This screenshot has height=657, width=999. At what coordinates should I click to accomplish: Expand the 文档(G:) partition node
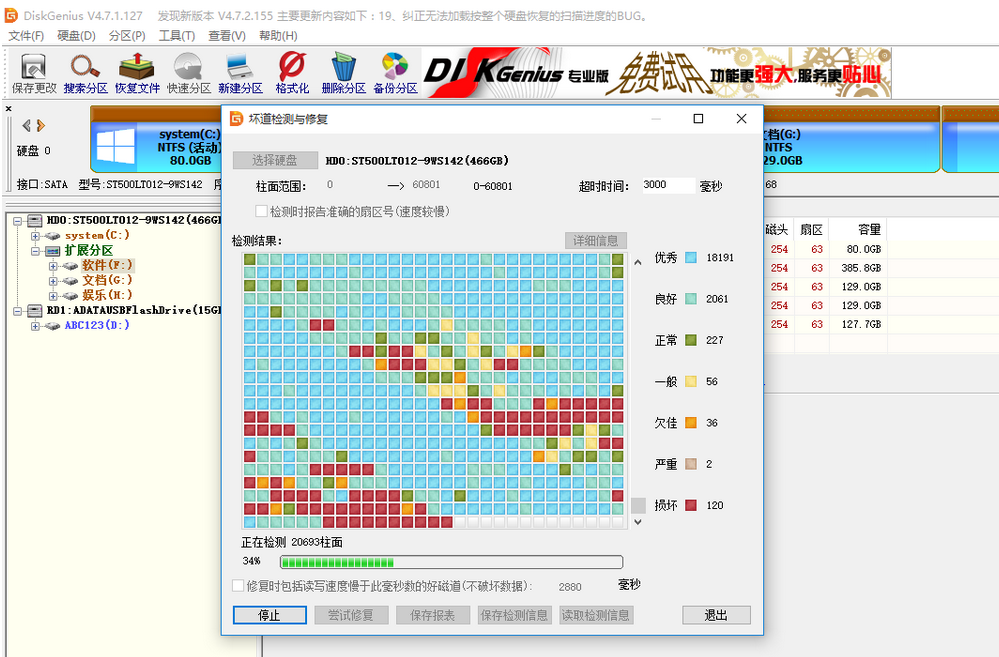tap(54, 280)
